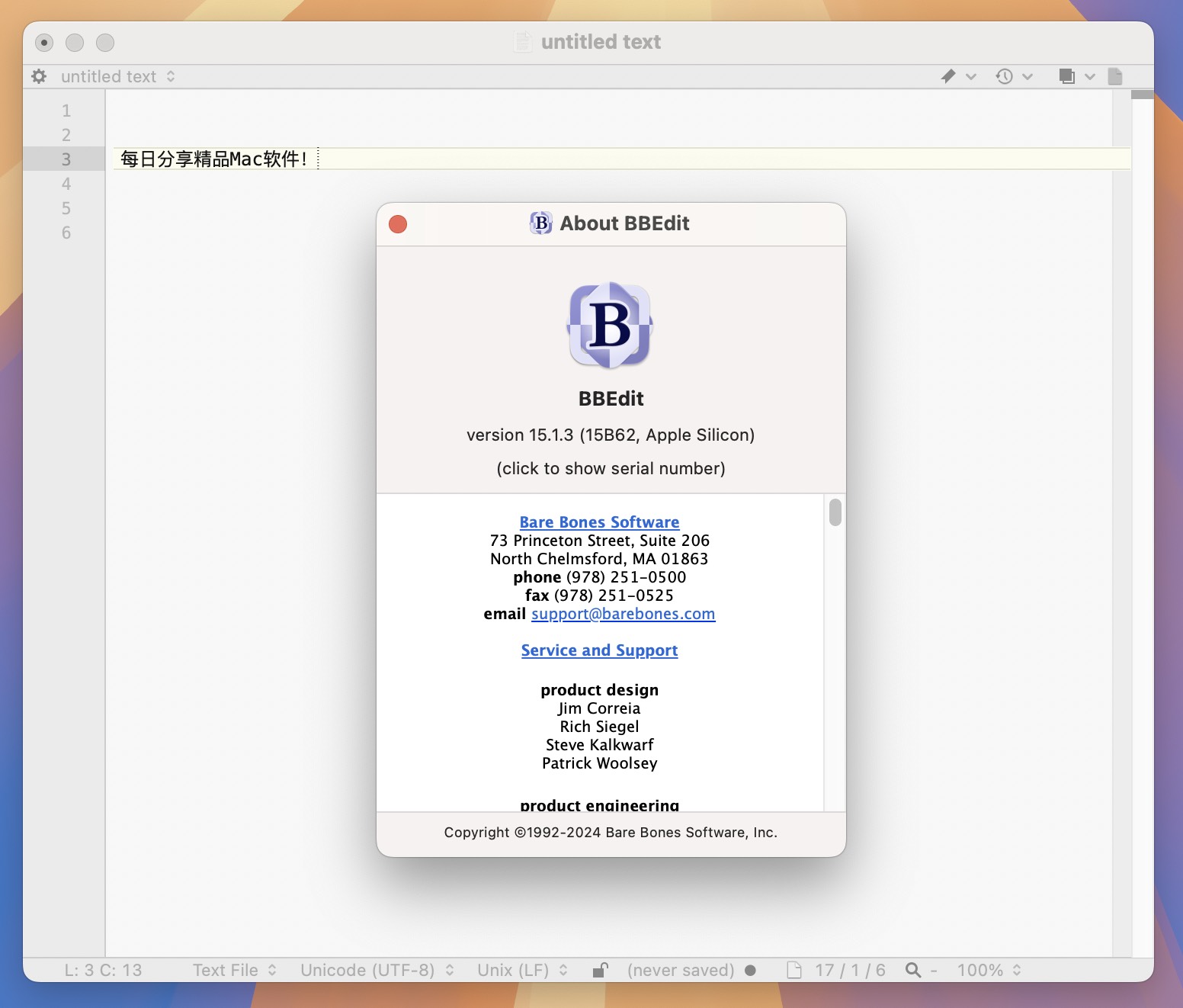The width and height of the screenshot is (1183, 1008).
Task: Close the About BBEdit dialog
Action: pyautogui.click(x=398, y=224)
